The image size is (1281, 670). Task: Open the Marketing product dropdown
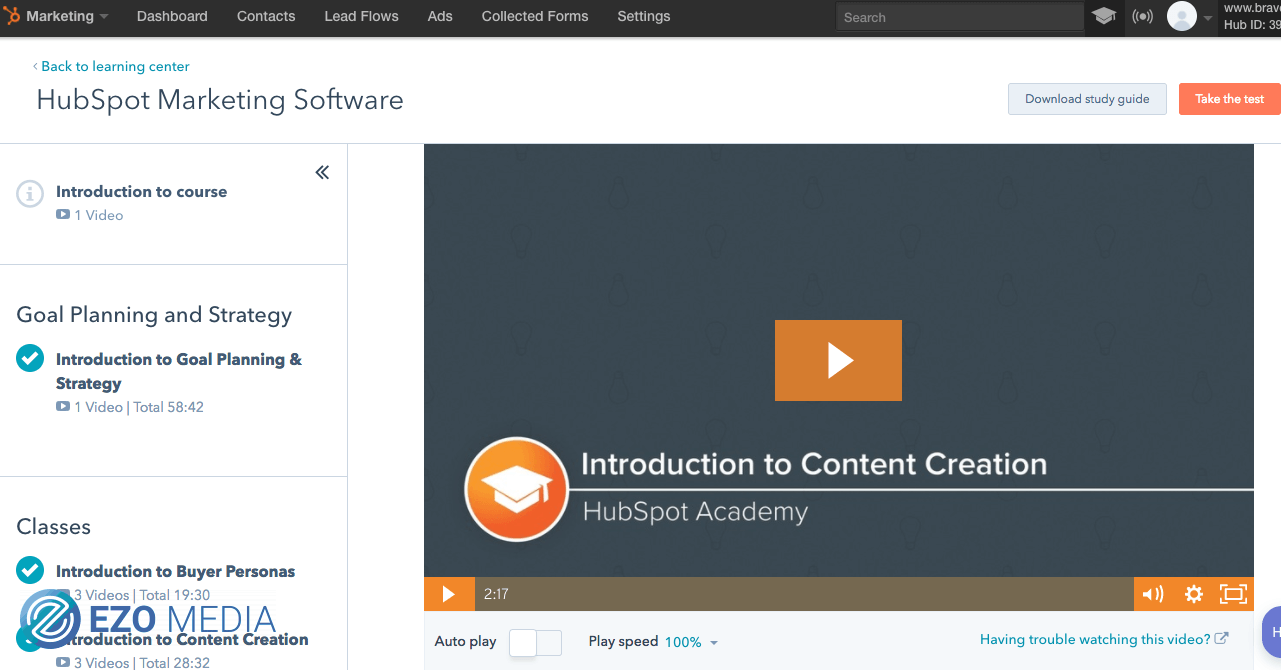tap(67, 16)
